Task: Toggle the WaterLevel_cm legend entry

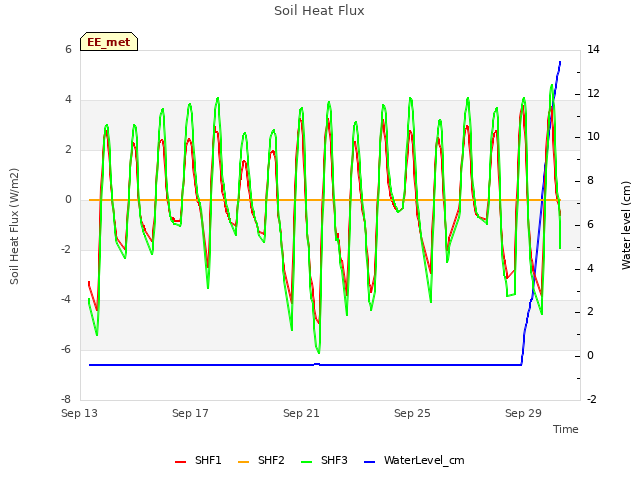Action: tap(414, 460)
